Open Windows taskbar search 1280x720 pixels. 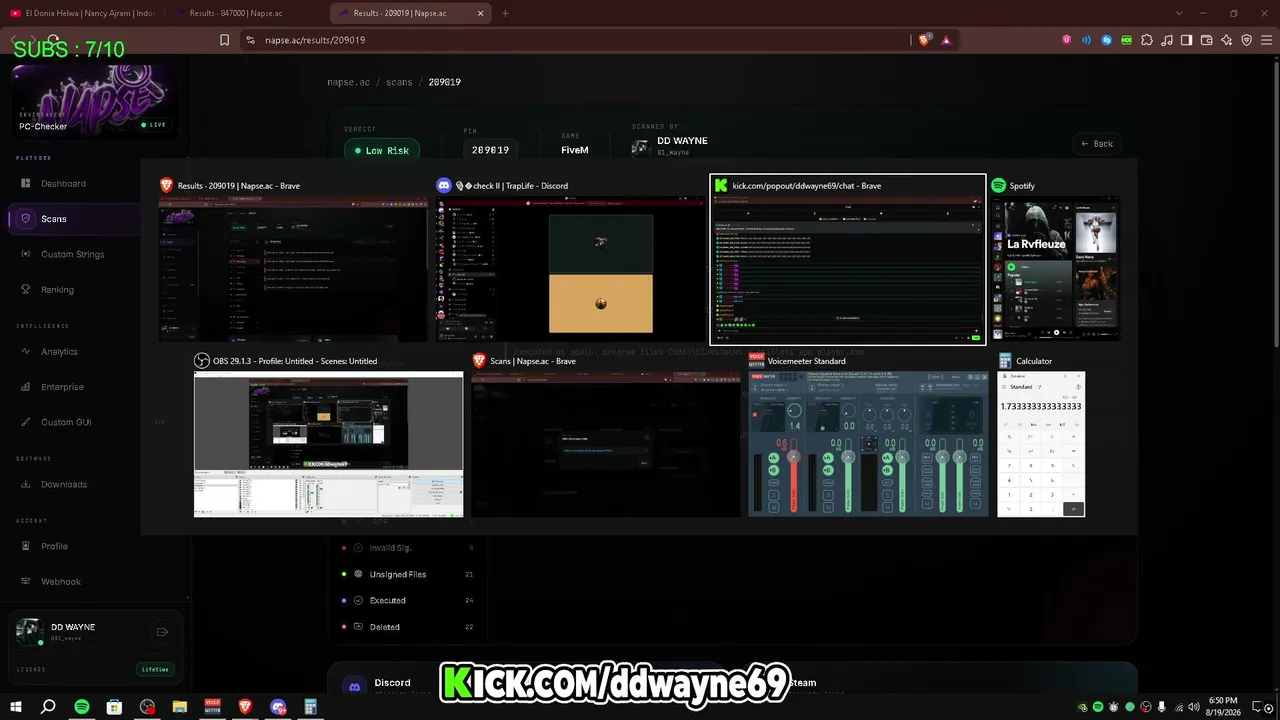coord(48,707)
